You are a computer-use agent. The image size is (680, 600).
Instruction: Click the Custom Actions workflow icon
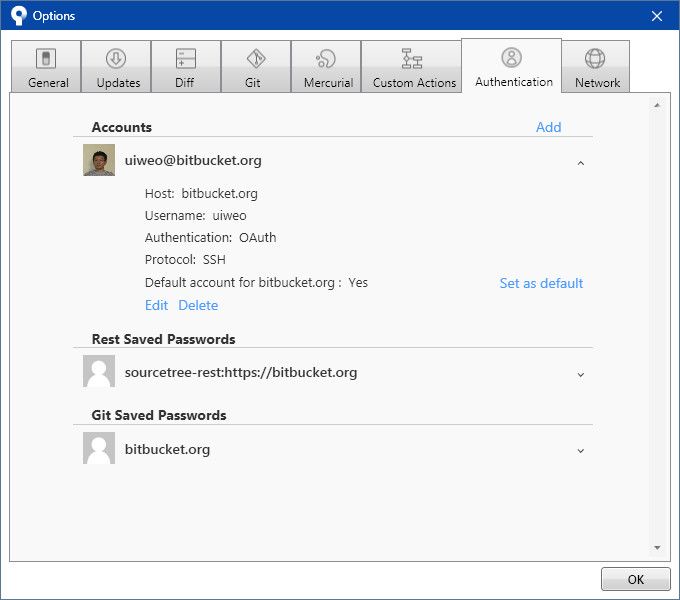(412, 59)
